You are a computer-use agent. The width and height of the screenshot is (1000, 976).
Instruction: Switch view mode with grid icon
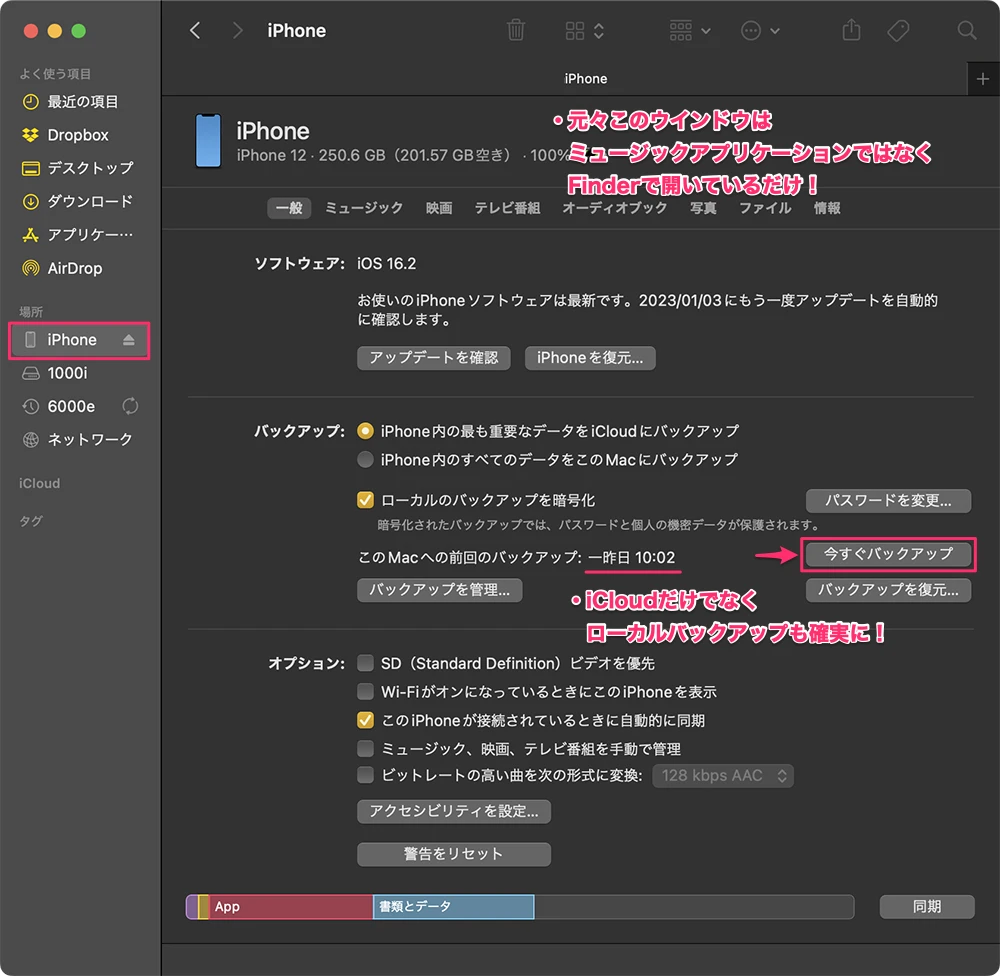click(x=584, y=31)
